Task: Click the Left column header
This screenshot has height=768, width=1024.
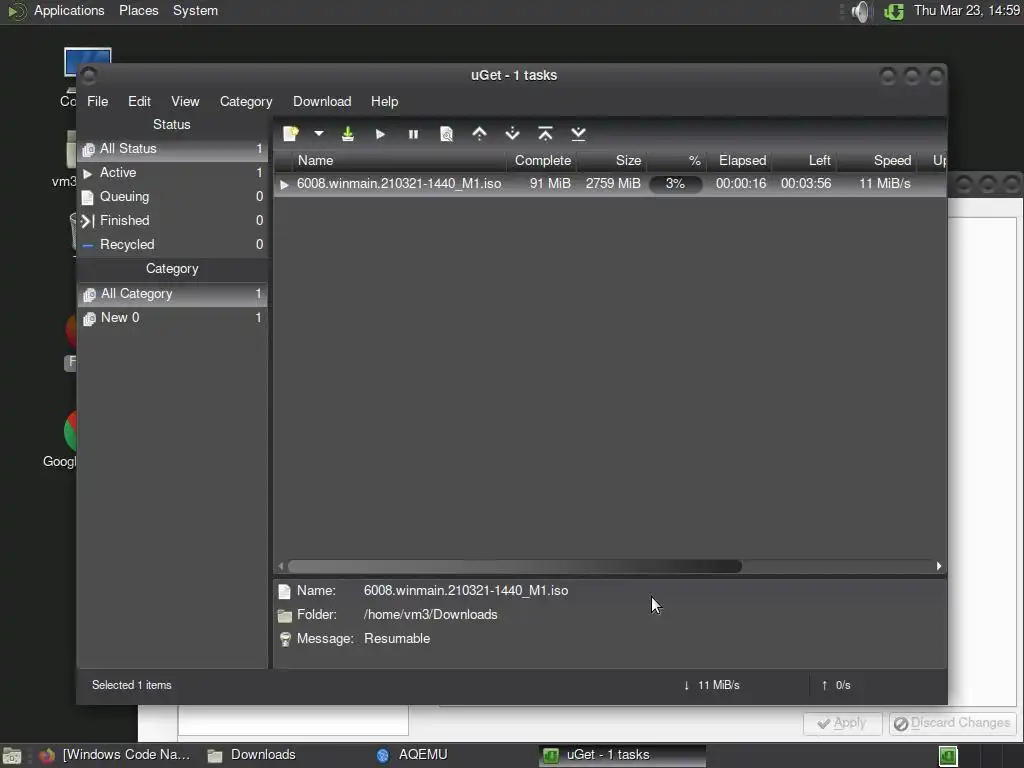Action: tap(805, 161)
